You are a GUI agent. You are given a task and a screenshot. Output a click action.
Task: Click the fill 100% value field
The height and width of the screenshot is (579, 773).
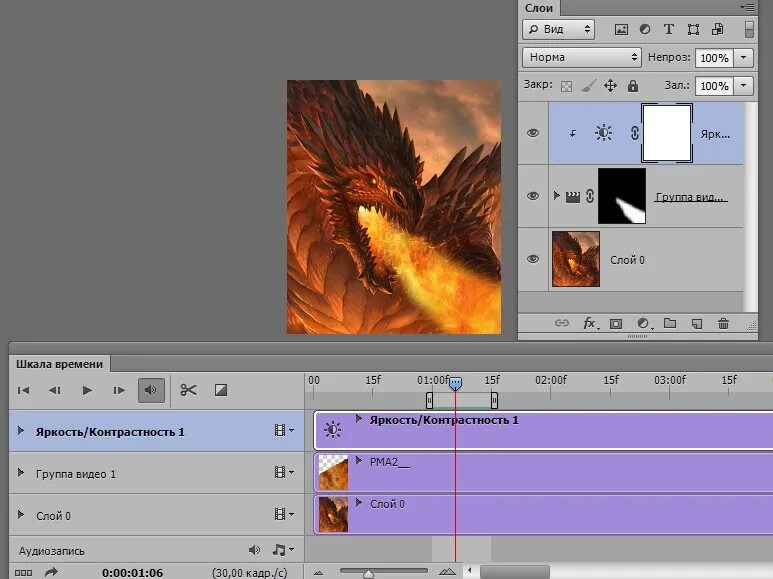click(714, 86)
